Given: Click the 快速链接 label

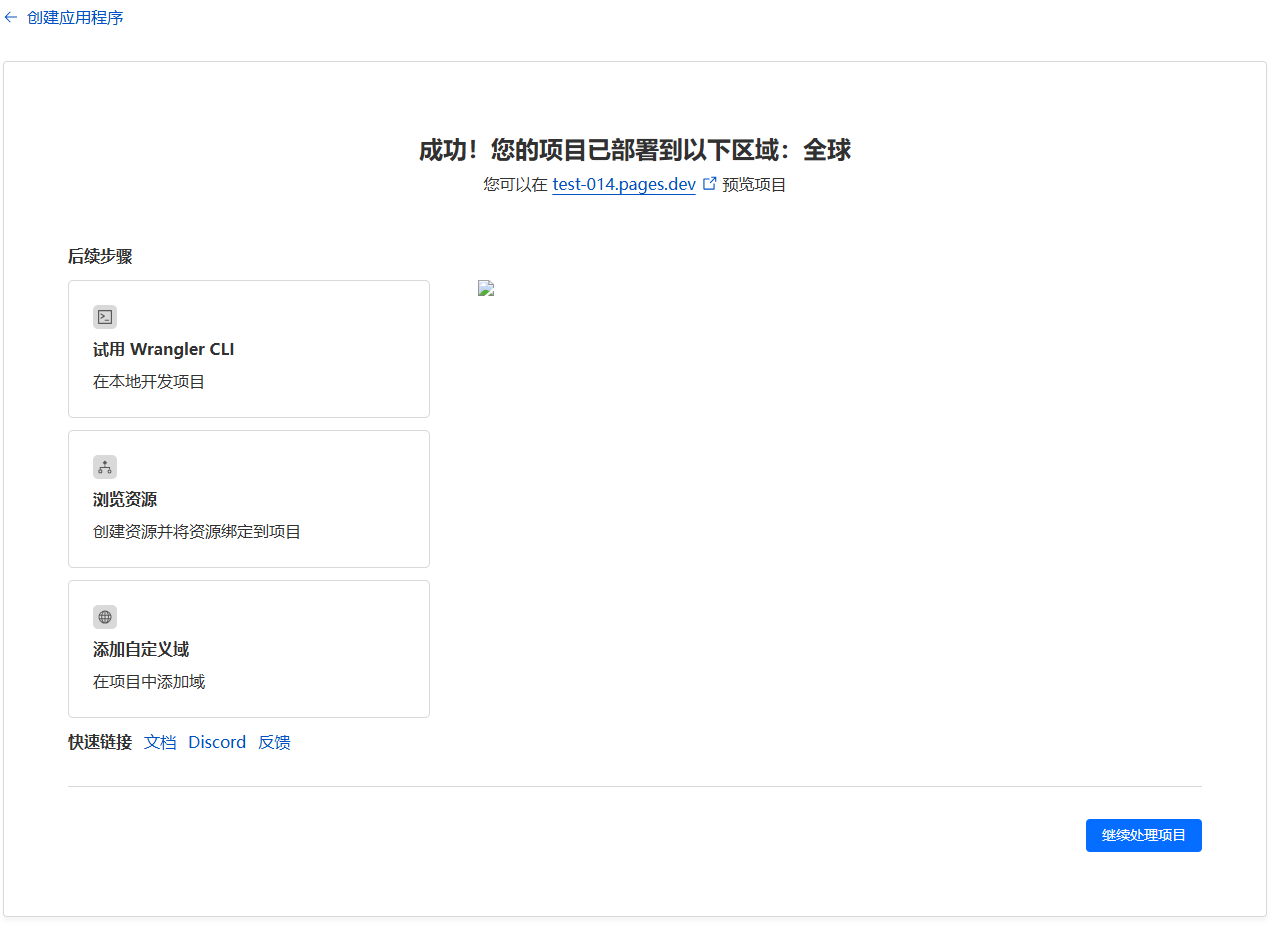Looking at the screenshot, I should pyautogui.click(x=100, y=742).
